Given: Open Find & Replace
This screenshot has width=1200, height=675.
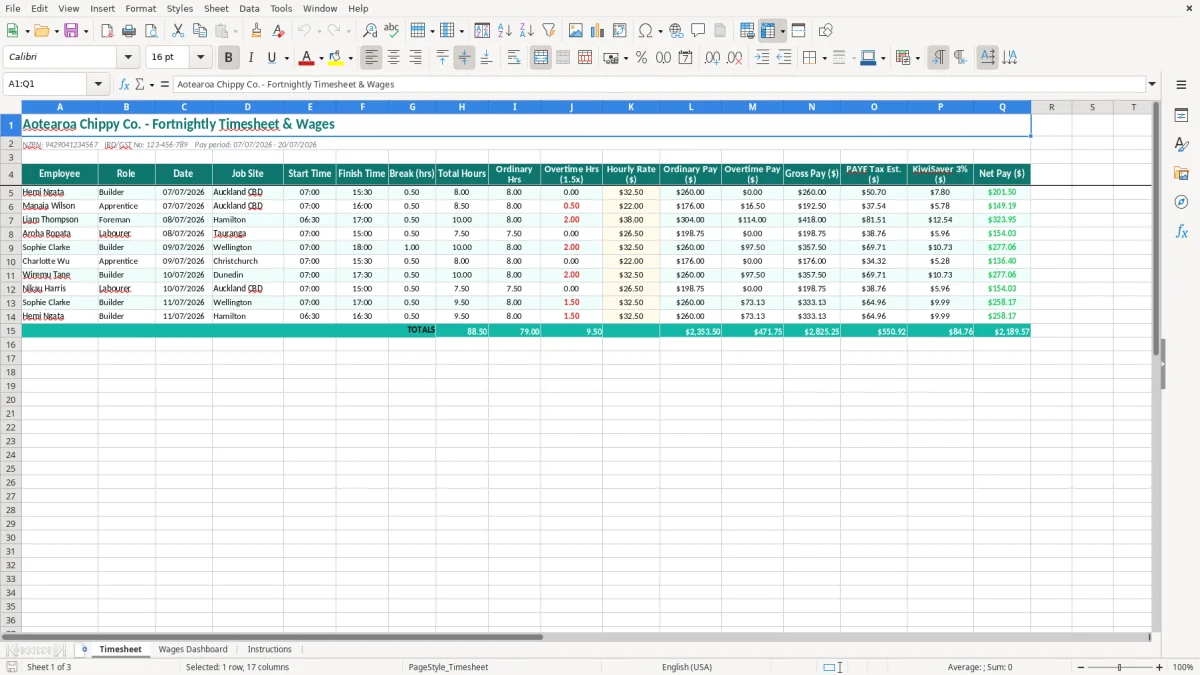Looking at the screenshot, I should (370, 31).
